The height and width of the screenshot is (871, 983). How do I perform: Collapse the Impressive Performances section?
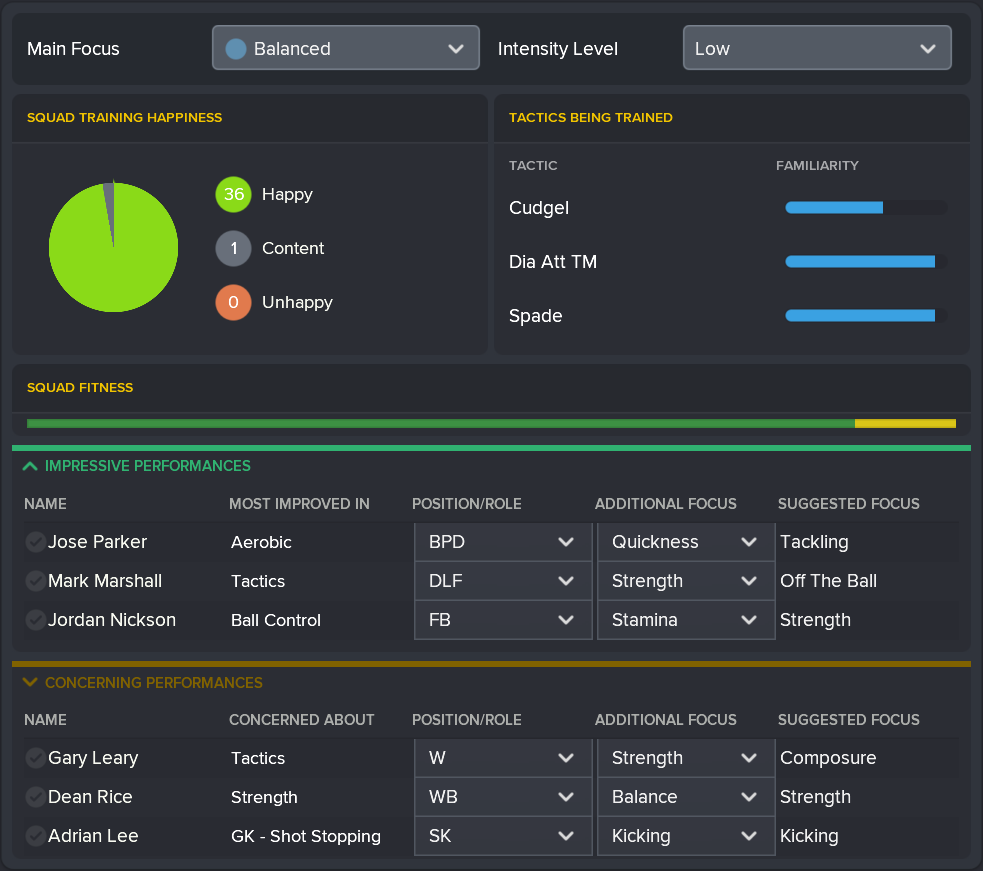point(30,466)
